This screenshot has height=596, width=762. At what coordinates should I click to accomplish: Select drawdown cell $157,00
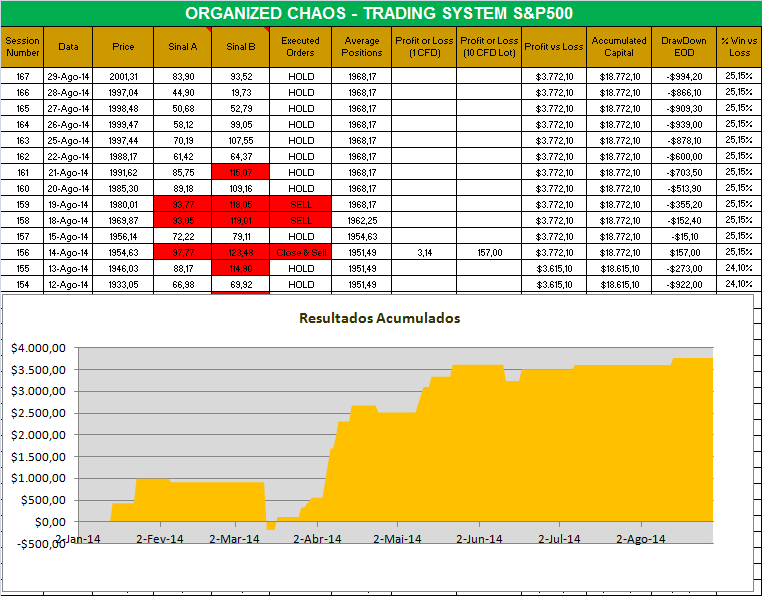click(684, 252)
